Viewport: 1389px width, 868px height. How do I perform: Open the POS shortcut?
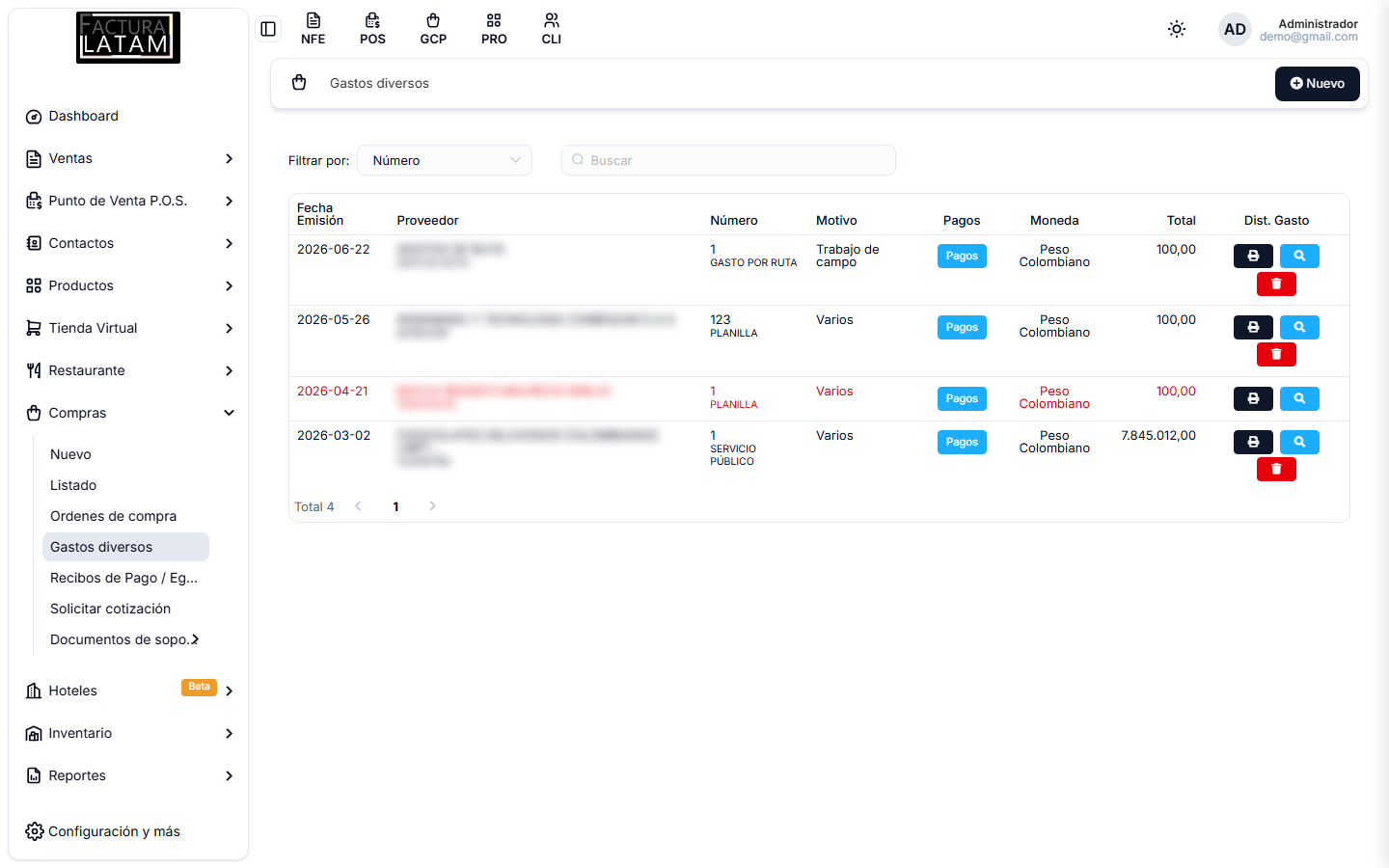372,29
